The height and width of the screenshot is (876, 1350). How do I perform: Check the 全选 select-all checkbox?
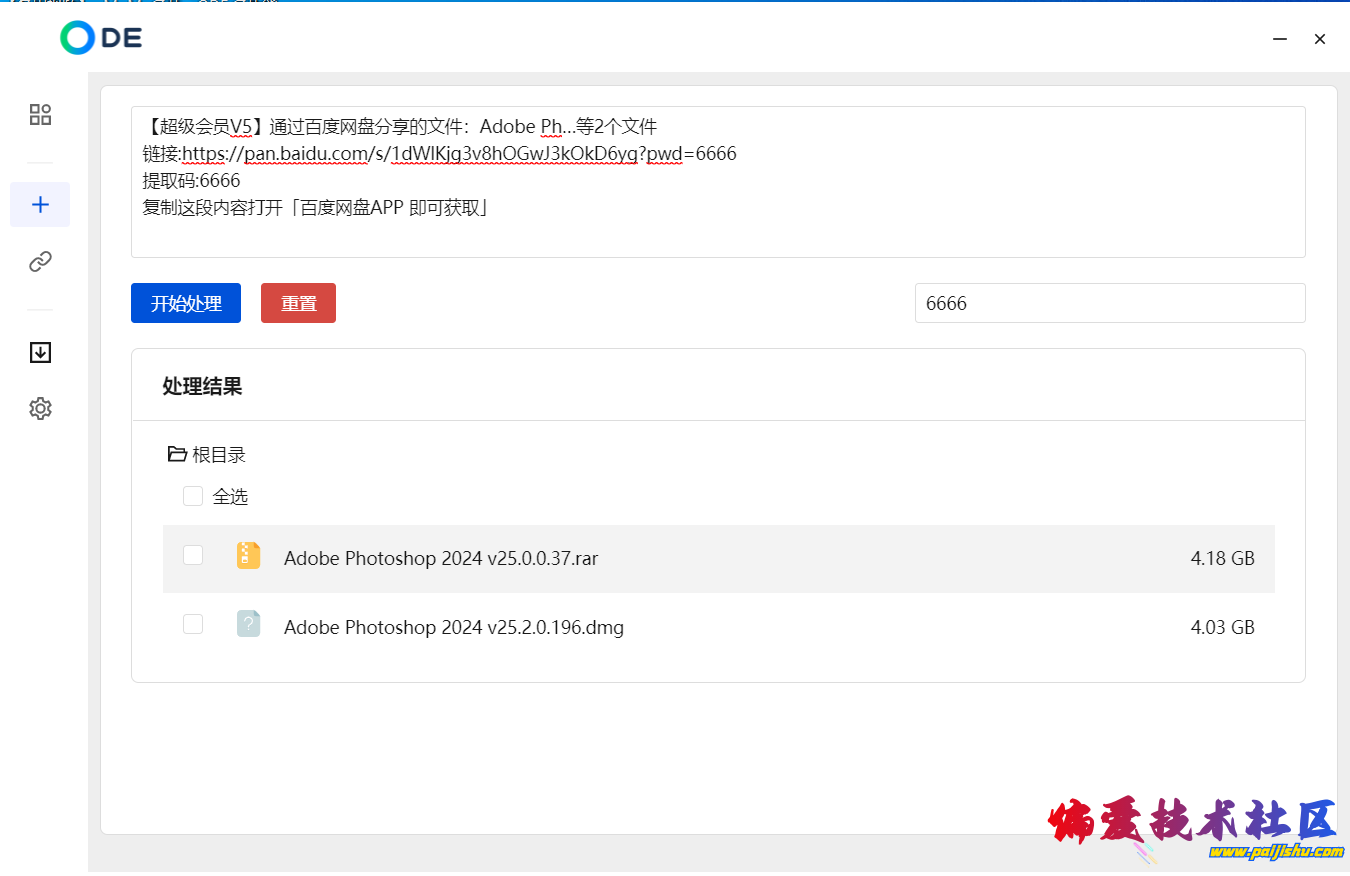click(193, 496)
